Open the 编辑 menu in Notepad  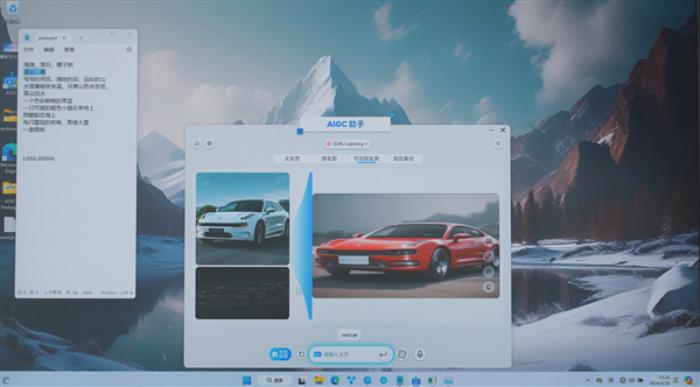[49, 49]
